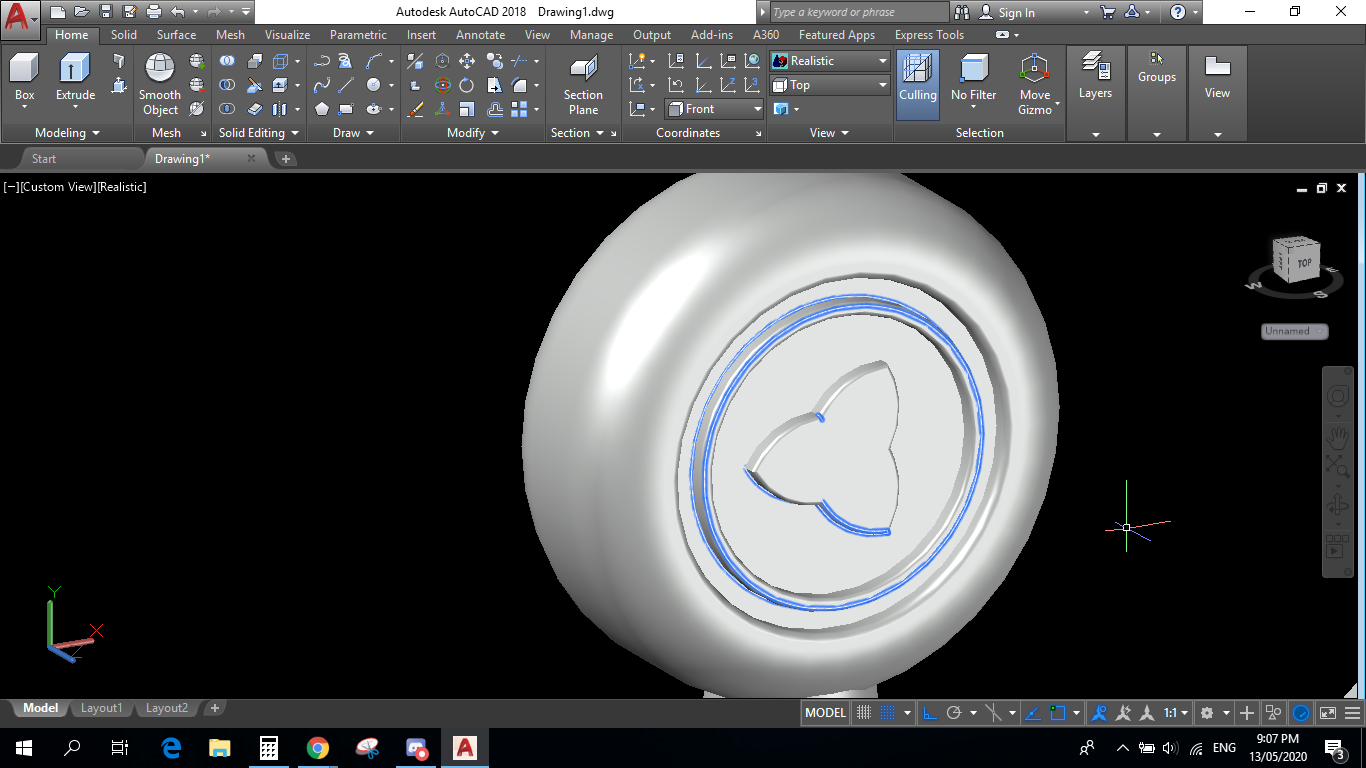
Task: Switch to the Layout1 tab
Action: pos(101,708)
